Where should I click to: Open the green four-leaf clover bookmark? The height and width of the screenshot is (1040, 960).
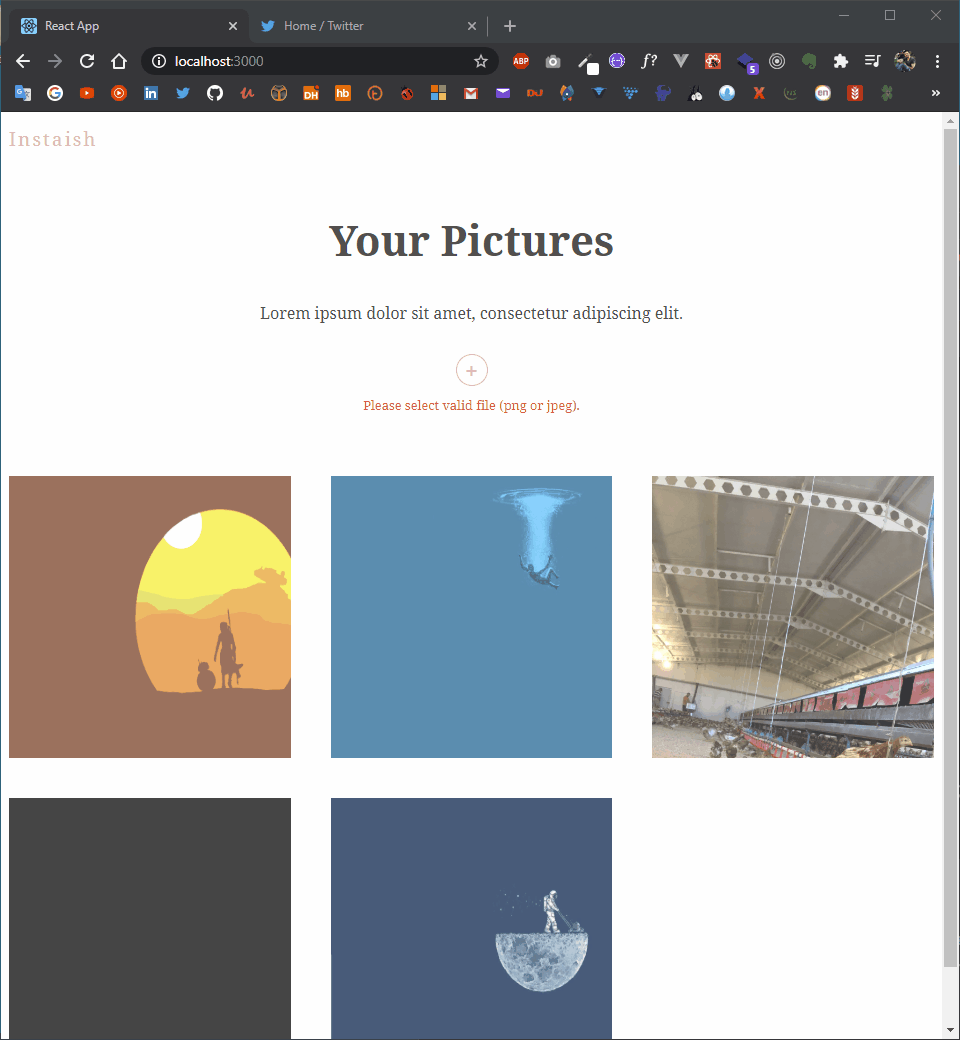[886, 93]
